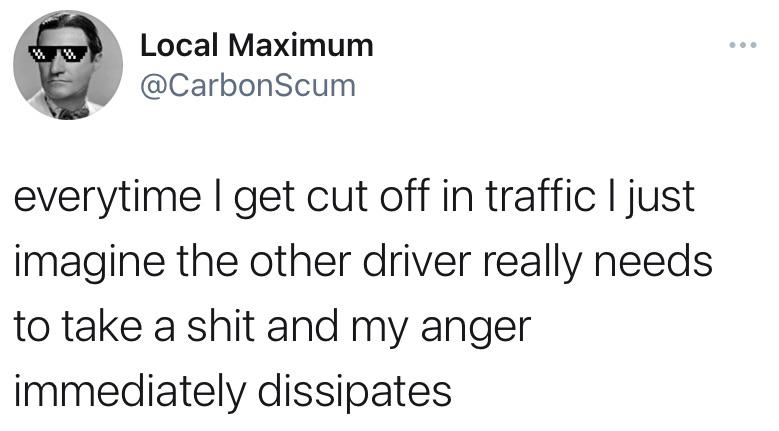Open Local Maximum's profile picture
This screenshot has width=779, height=431.
click(68, 65)
